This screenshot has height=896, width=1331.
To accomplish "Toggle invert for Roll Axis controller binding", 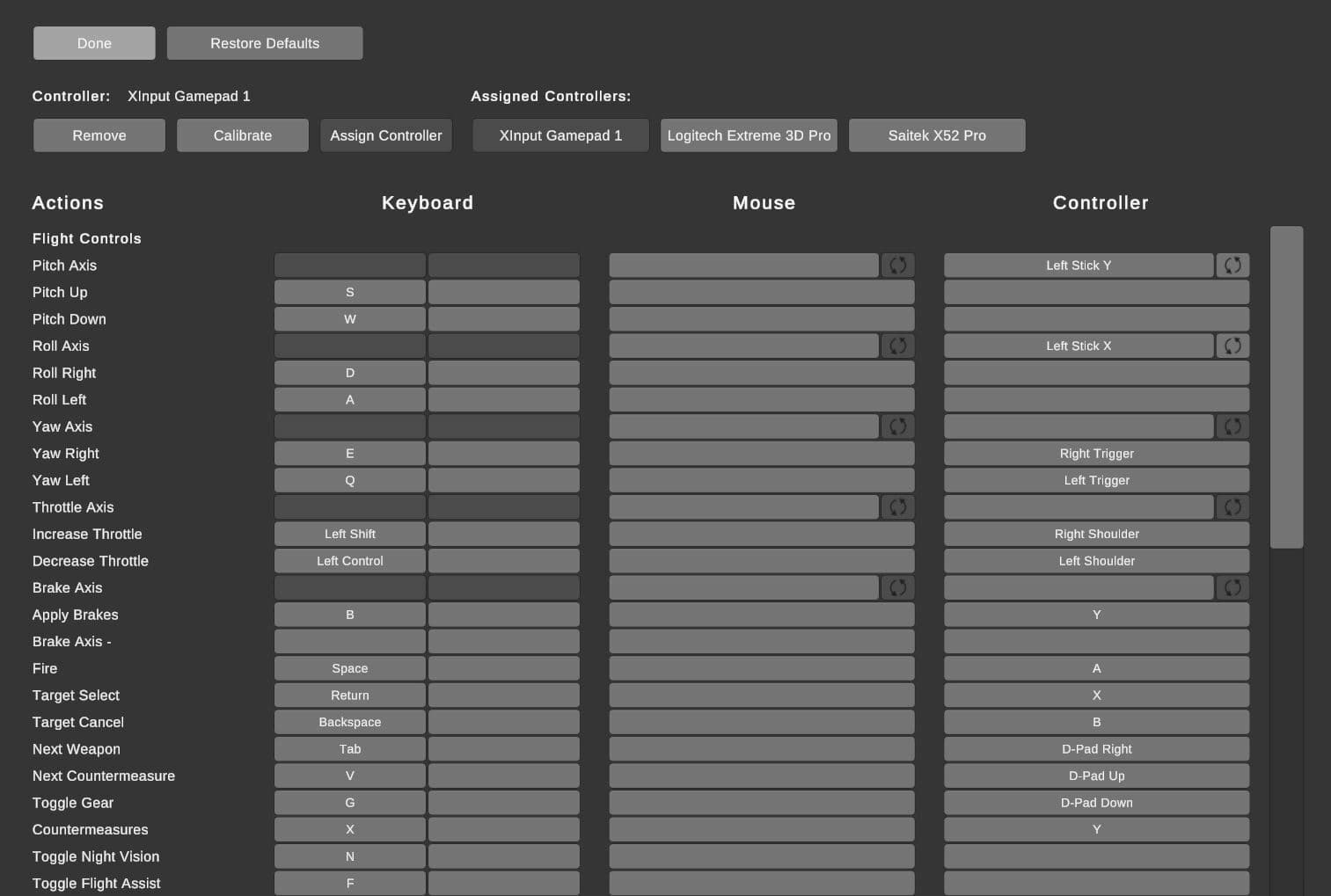I will pos(1232,346).
